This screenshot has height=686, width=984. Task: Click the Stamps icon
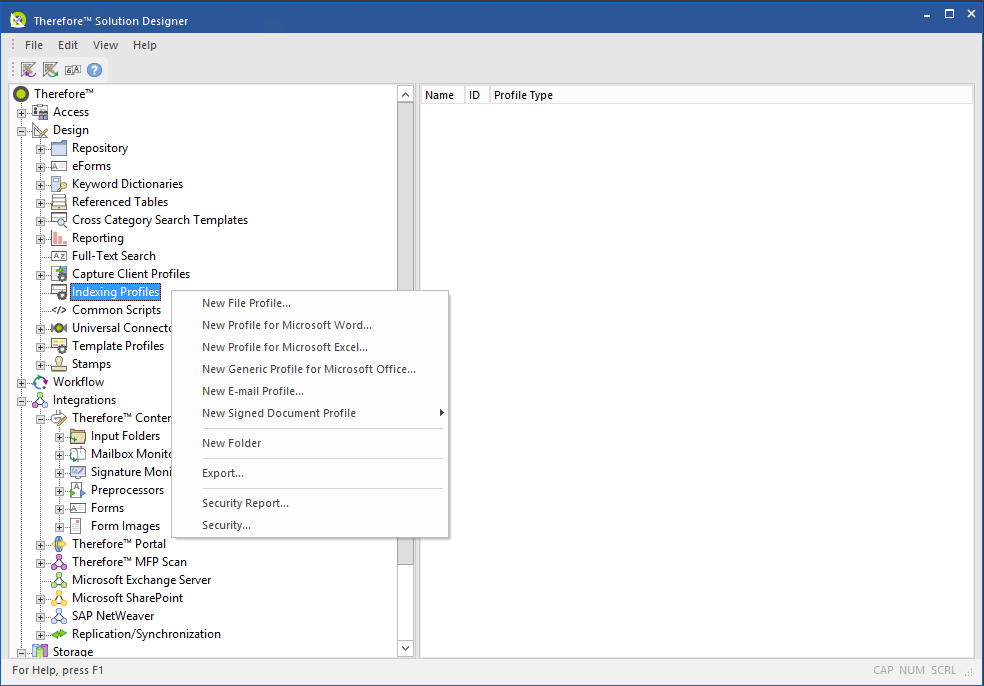click(59, 364)
